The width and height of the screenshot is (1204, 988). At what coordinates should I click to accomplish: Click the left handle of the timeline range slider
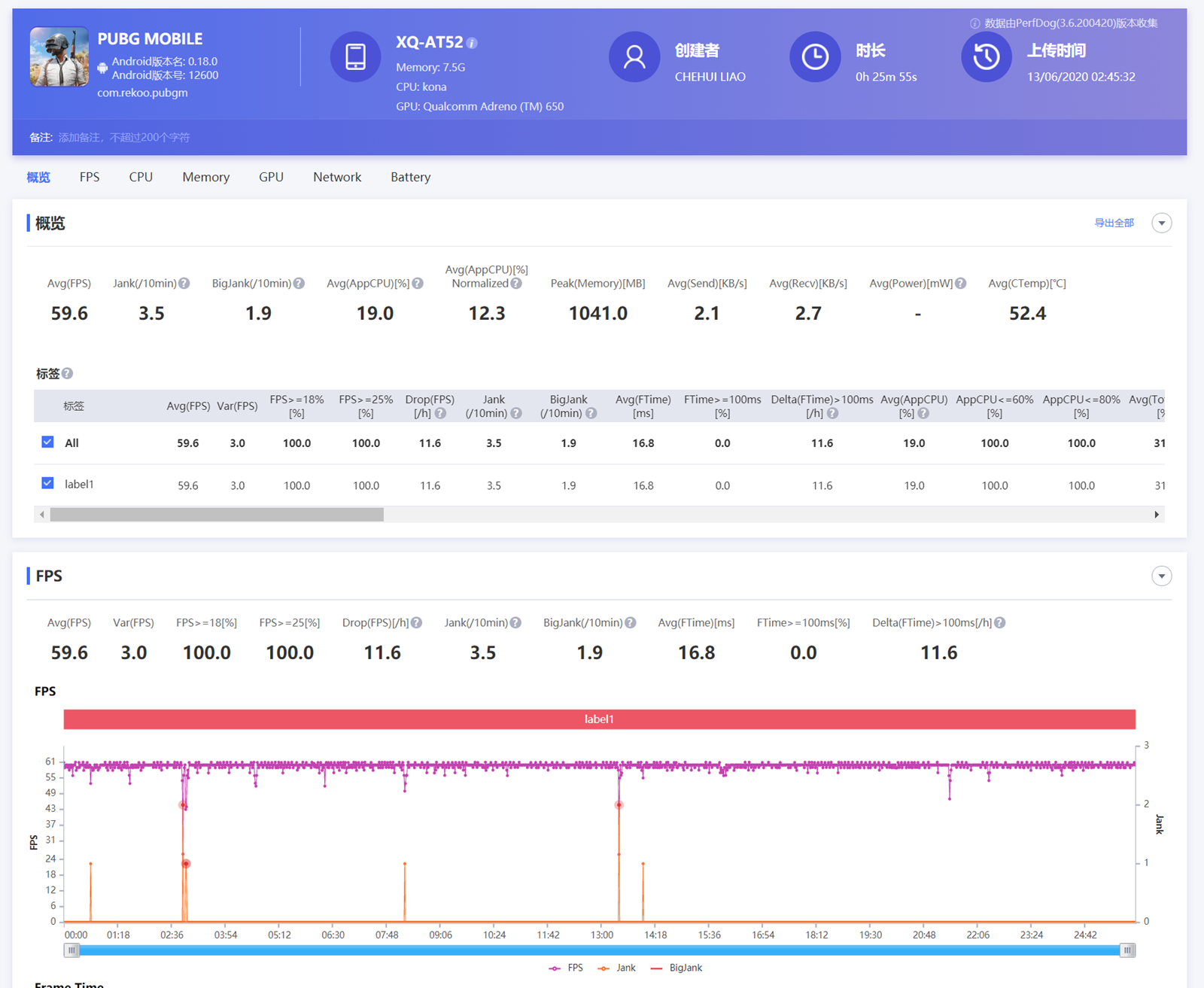(71, 950)
